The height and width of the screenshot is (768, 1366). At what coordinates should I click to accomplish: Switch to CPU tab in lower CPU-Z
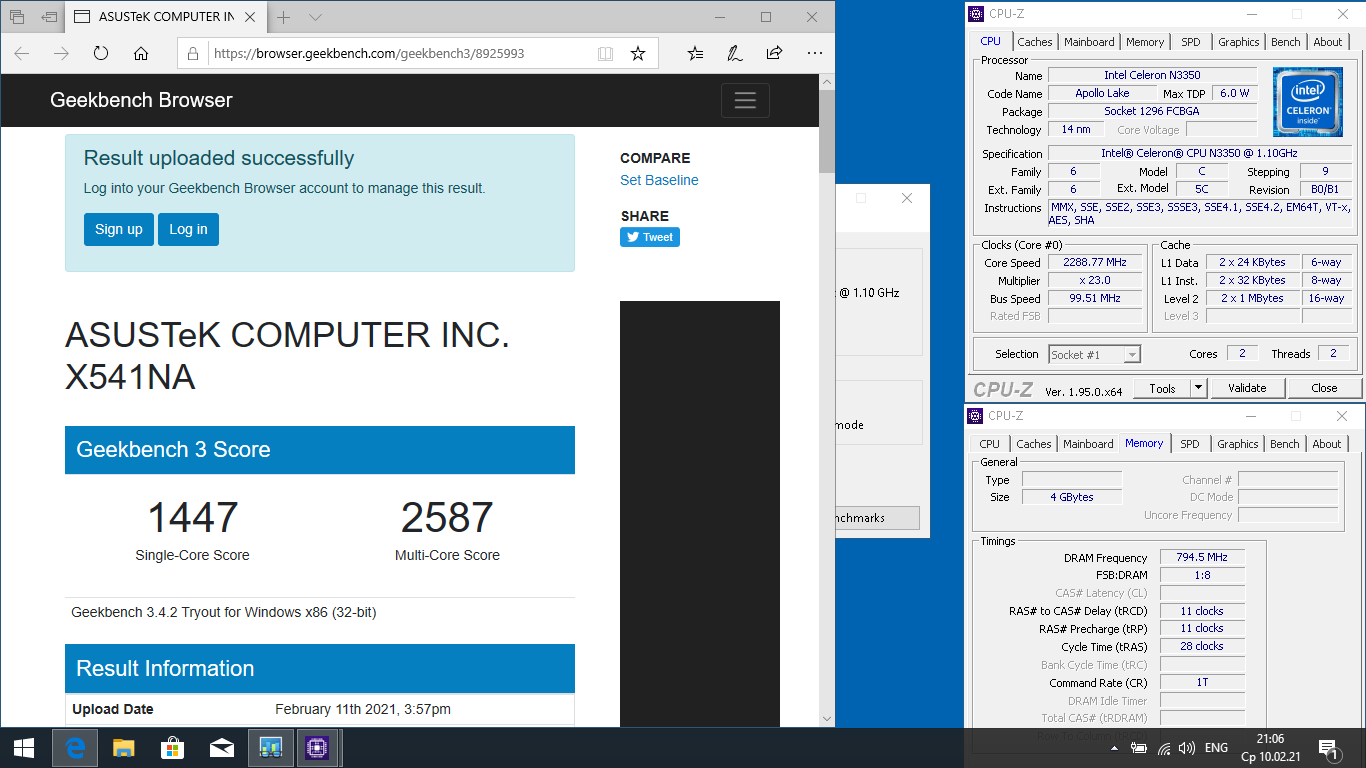click(989, 444)
